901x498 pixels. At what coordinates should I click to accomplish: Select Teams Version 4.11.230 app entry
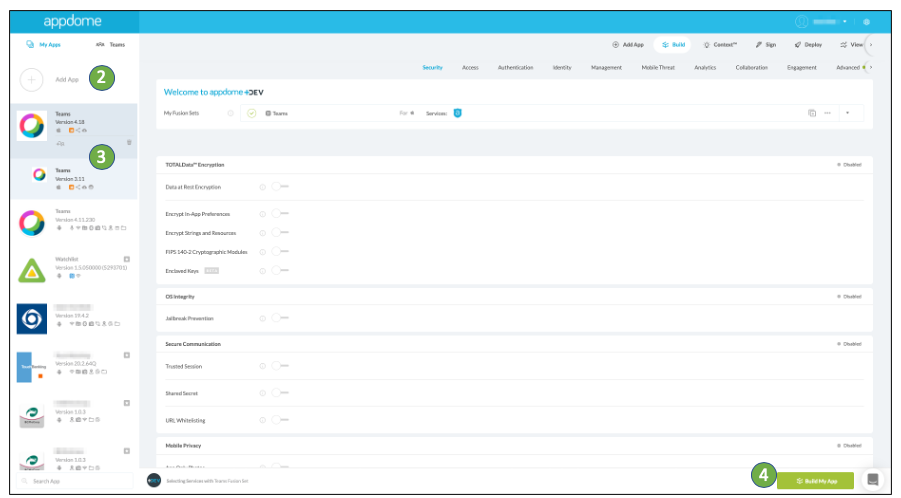[74, 222]
